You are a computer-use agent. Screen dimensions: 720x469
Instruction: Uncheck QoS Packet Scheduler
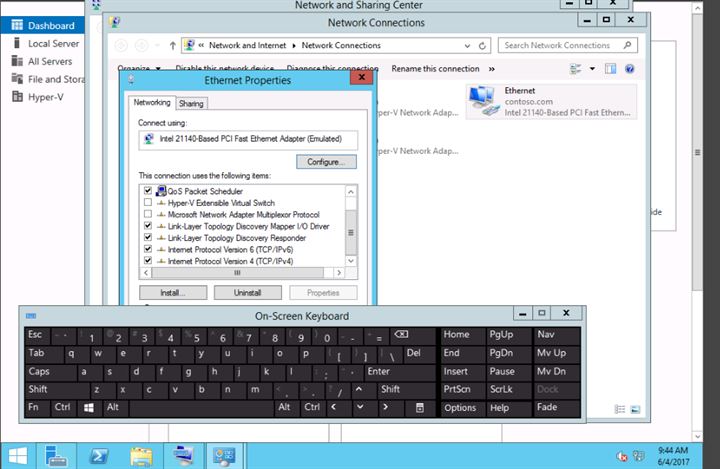point(148,191)
